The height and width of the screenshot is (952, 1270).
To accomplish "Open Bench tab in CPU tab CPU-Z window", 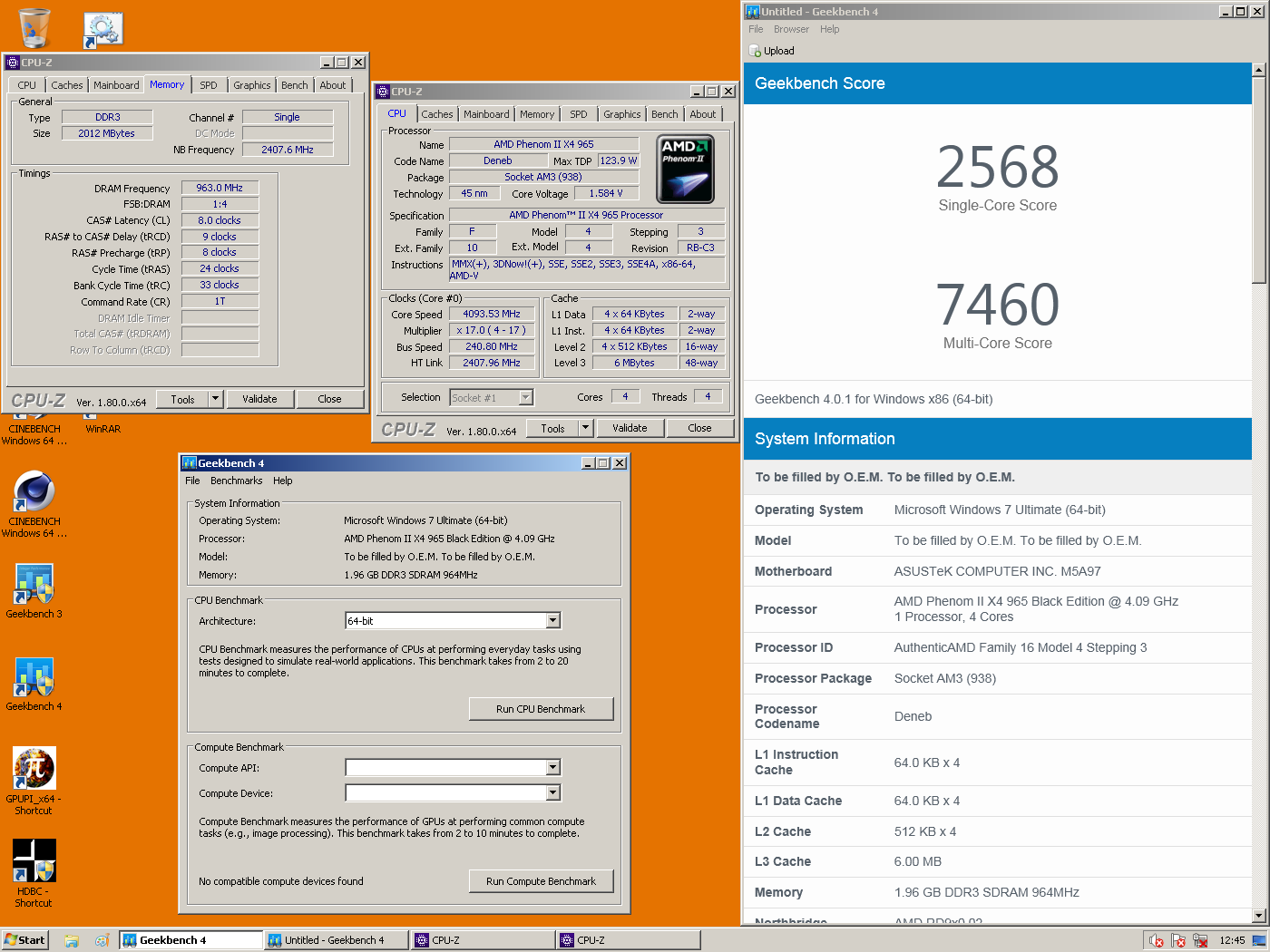I will tap(665, 114).
